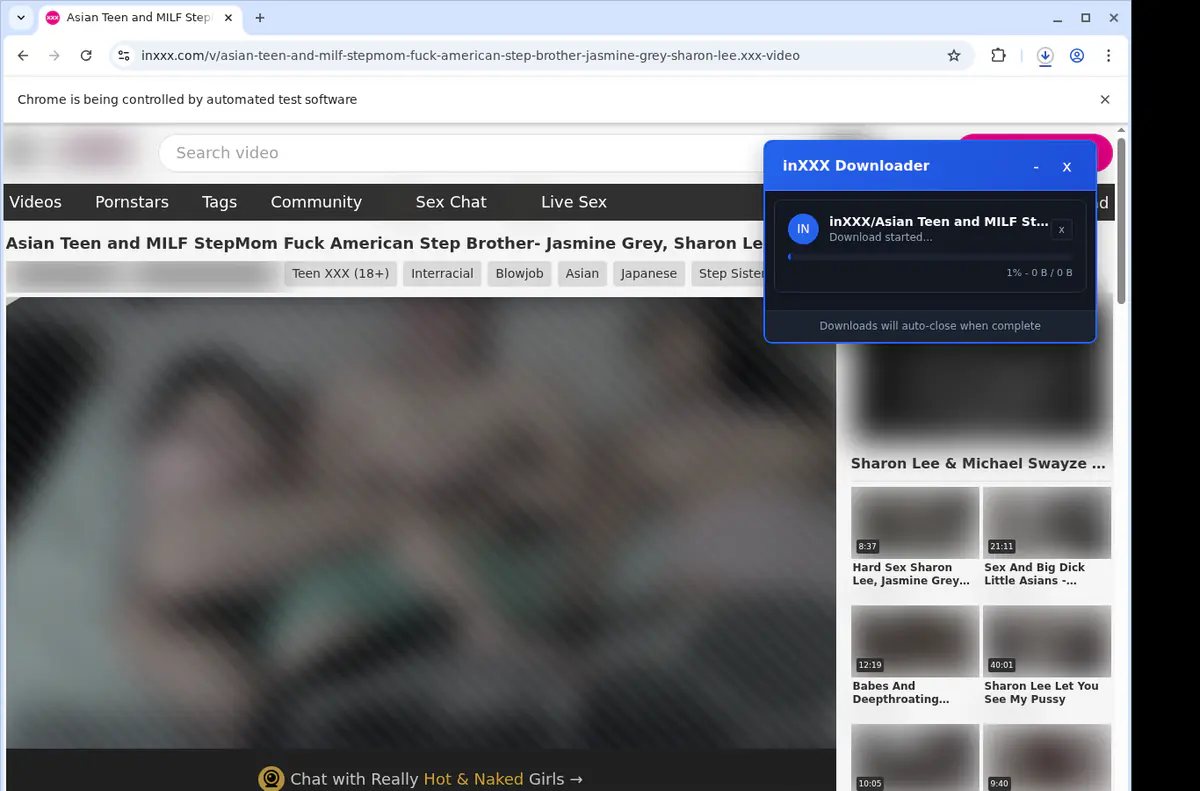The height and width of the screenshot is (791, 1200).
Task: Bookmark this page with the star icon
Action: click(x=954, y=56)
